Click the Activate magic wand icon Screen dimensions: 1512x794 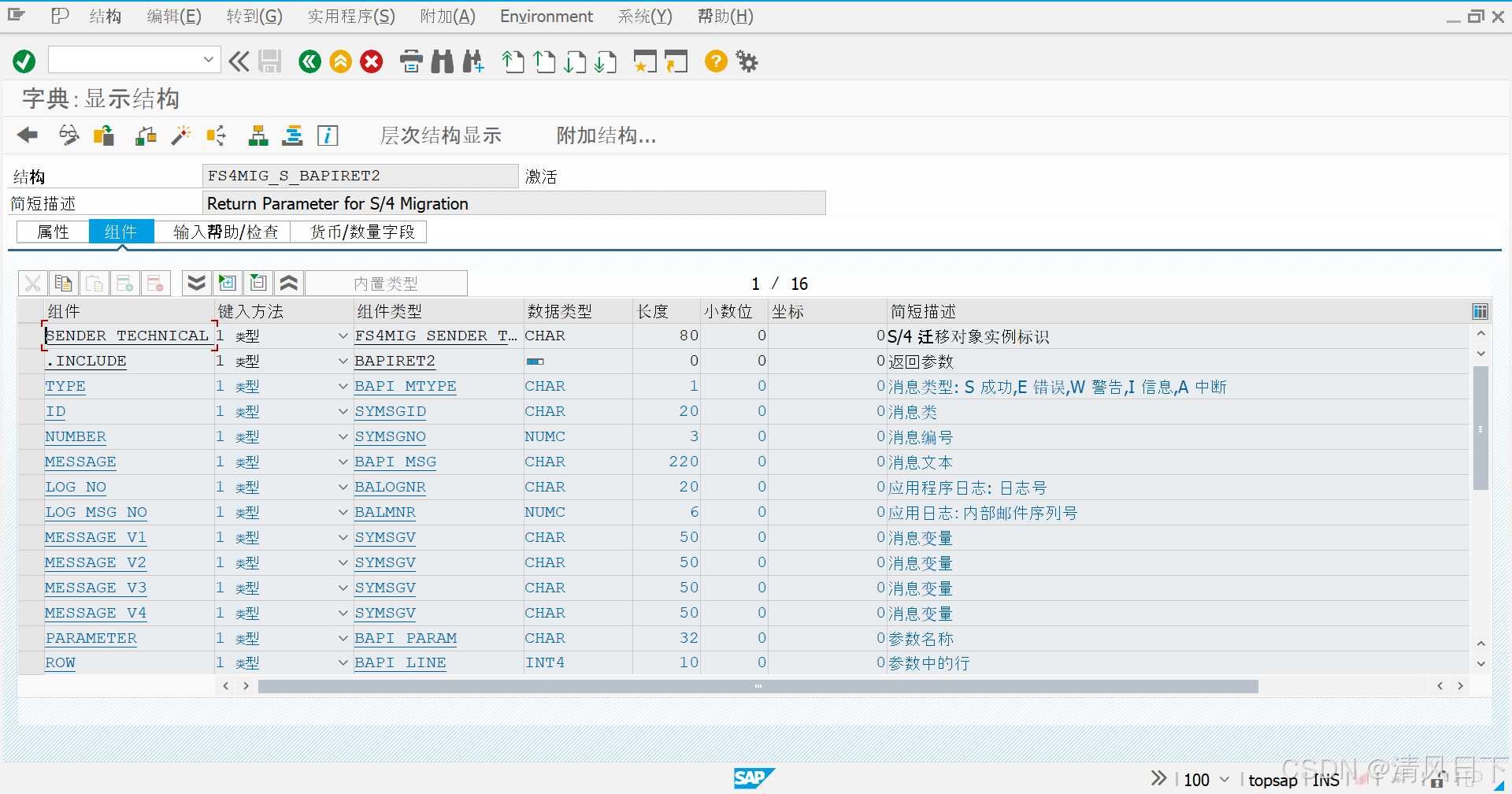point(181,135)
